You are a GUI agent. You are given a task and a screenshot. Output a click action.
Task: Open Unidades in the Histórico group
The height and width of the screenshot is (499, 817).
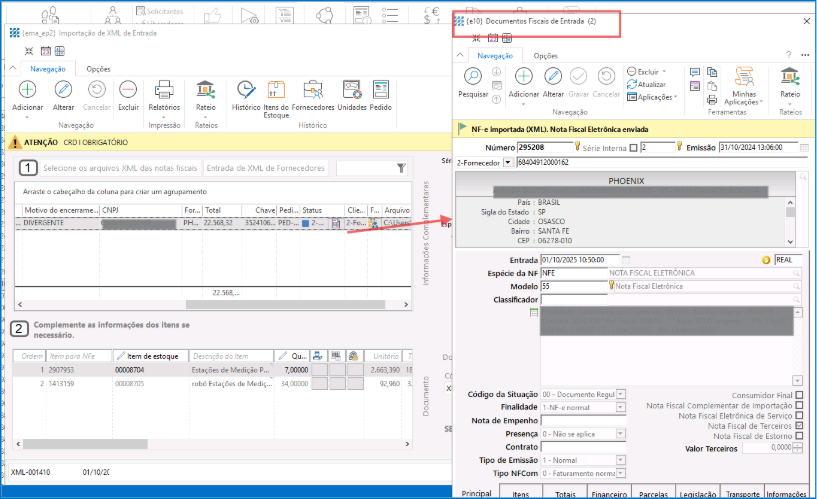[351, 92]
